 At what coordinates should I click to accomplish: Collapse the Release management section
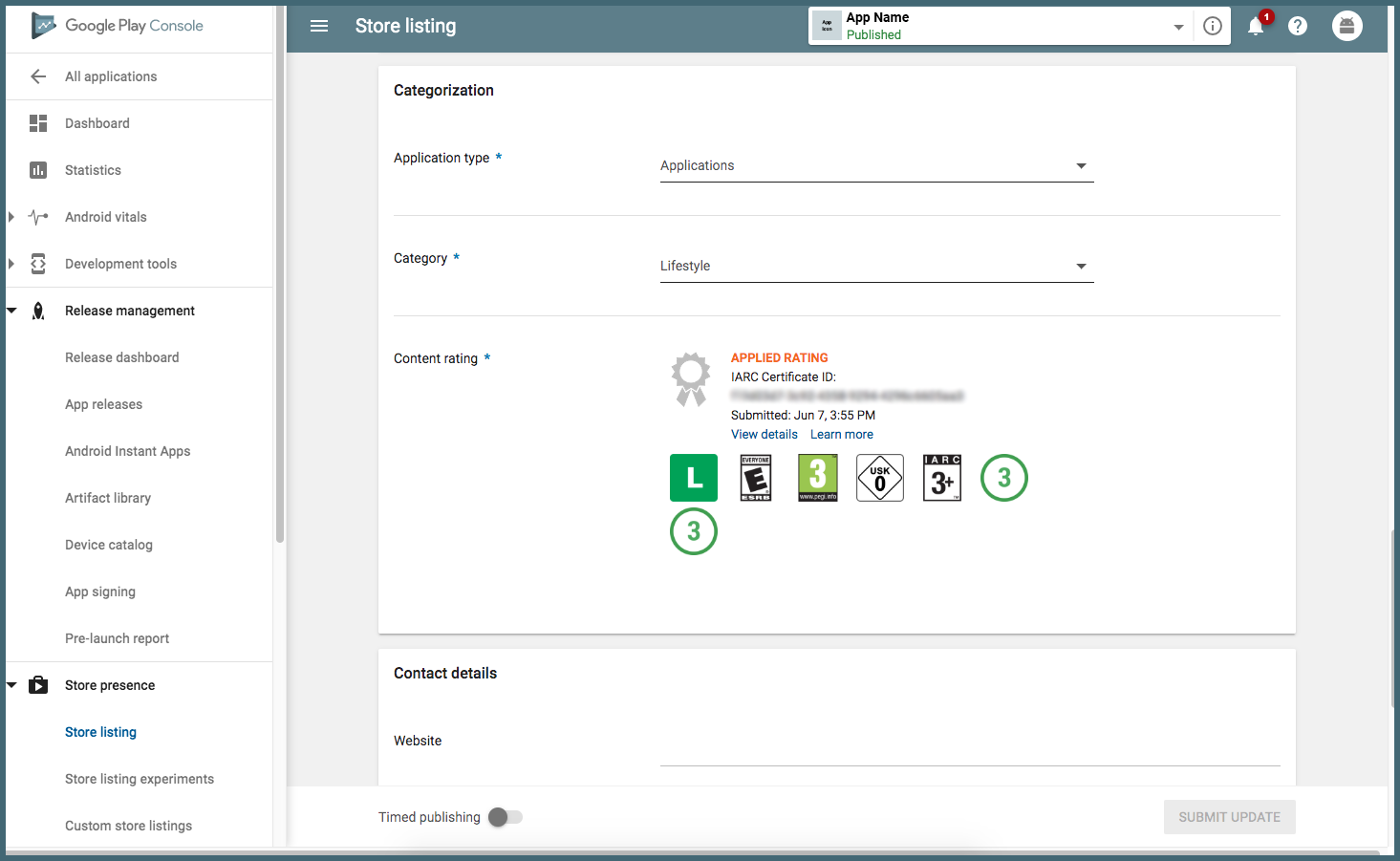[x=12, y=311]
